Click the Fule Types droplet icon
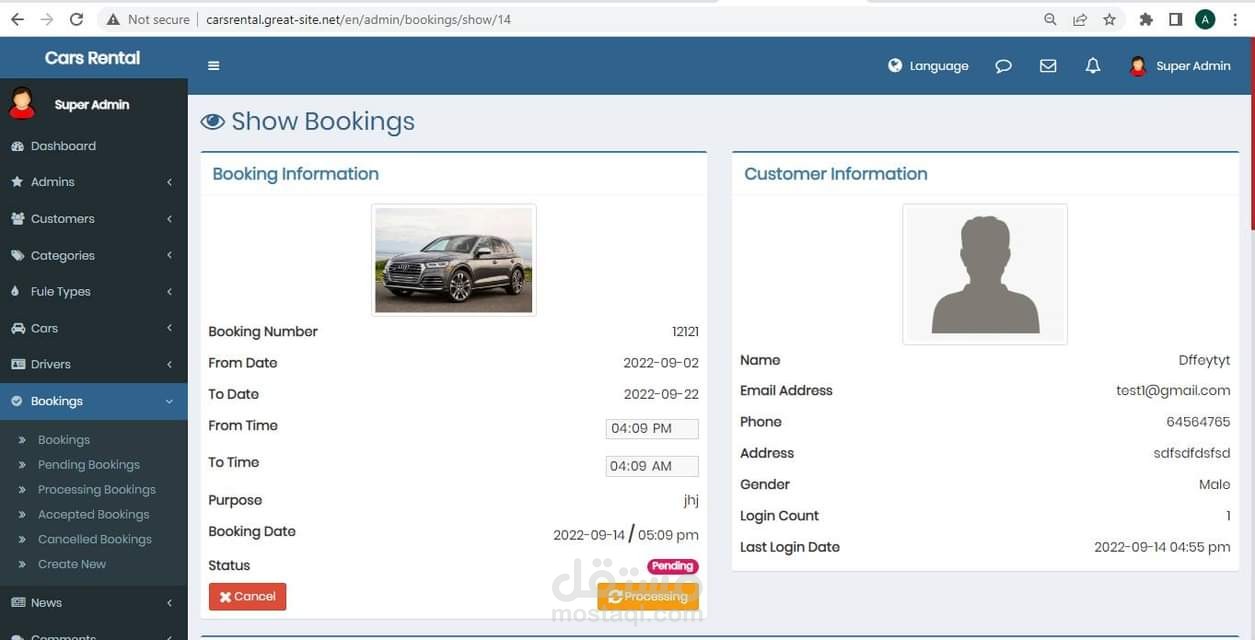Viewport: 1255px width, 640px height. (x=16, y=292)
